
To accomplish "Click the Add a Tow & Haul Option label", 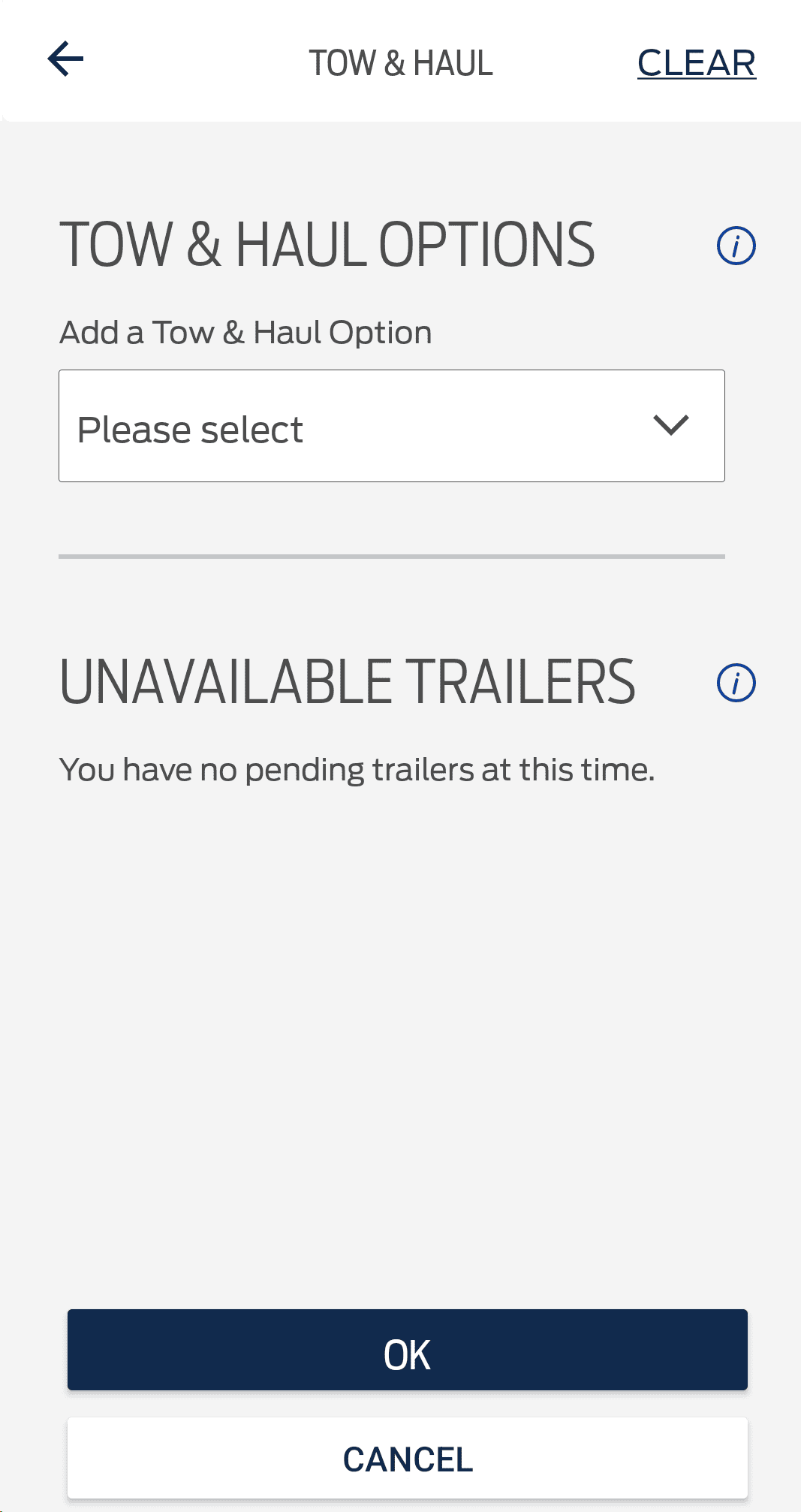I will (x=245, y=333).
